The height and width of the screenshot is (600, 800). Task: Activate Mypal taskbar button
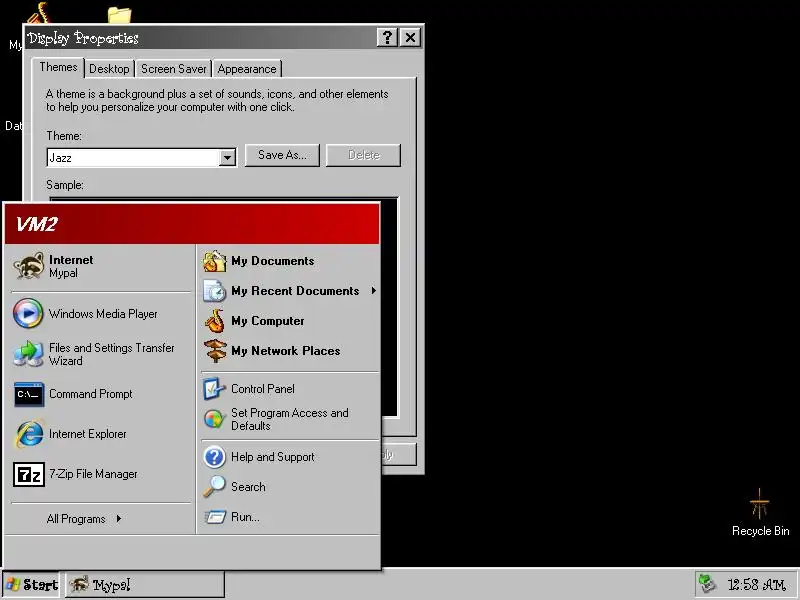pyautogui.click(x=144, y=584)
